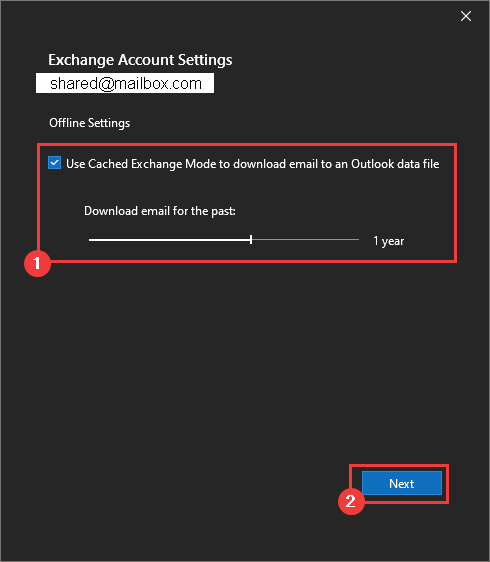The height and width of the screenshot is (562, 490).
Task: Click the Offline Settings section label
Action: [90, 123]
